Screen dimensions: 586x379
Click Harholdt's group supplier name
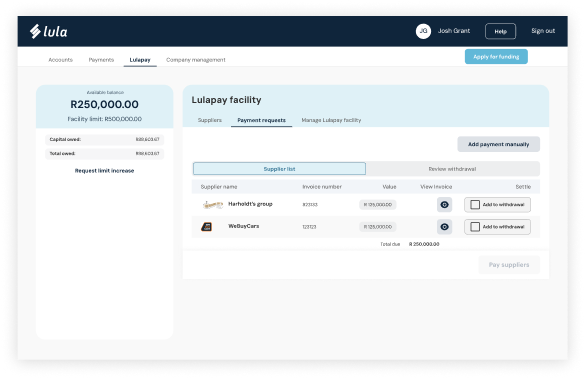click(x=250, y=204)
